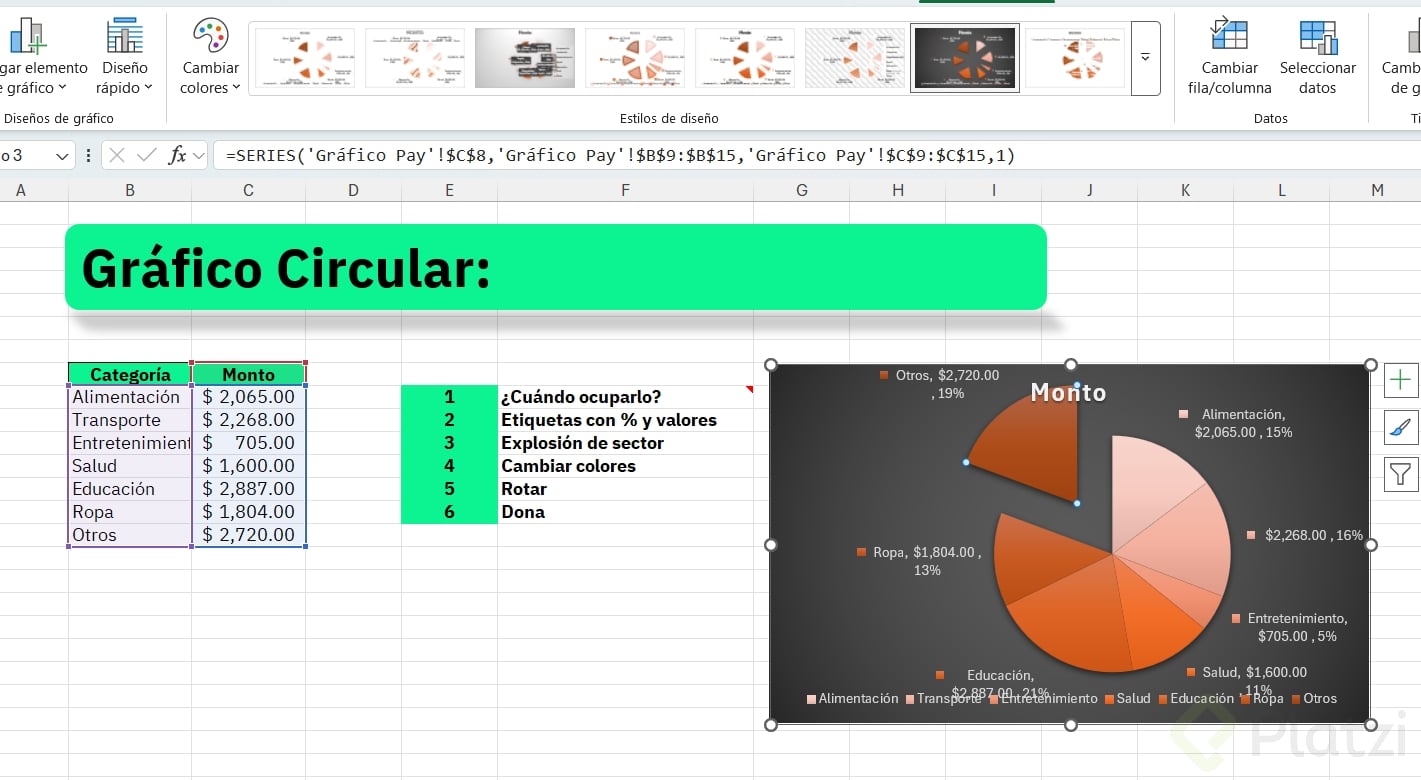Select the chart title Monto
The width and height of the screenshot is (1421, 780).
pyautogui.click(x=1068, y=393)
